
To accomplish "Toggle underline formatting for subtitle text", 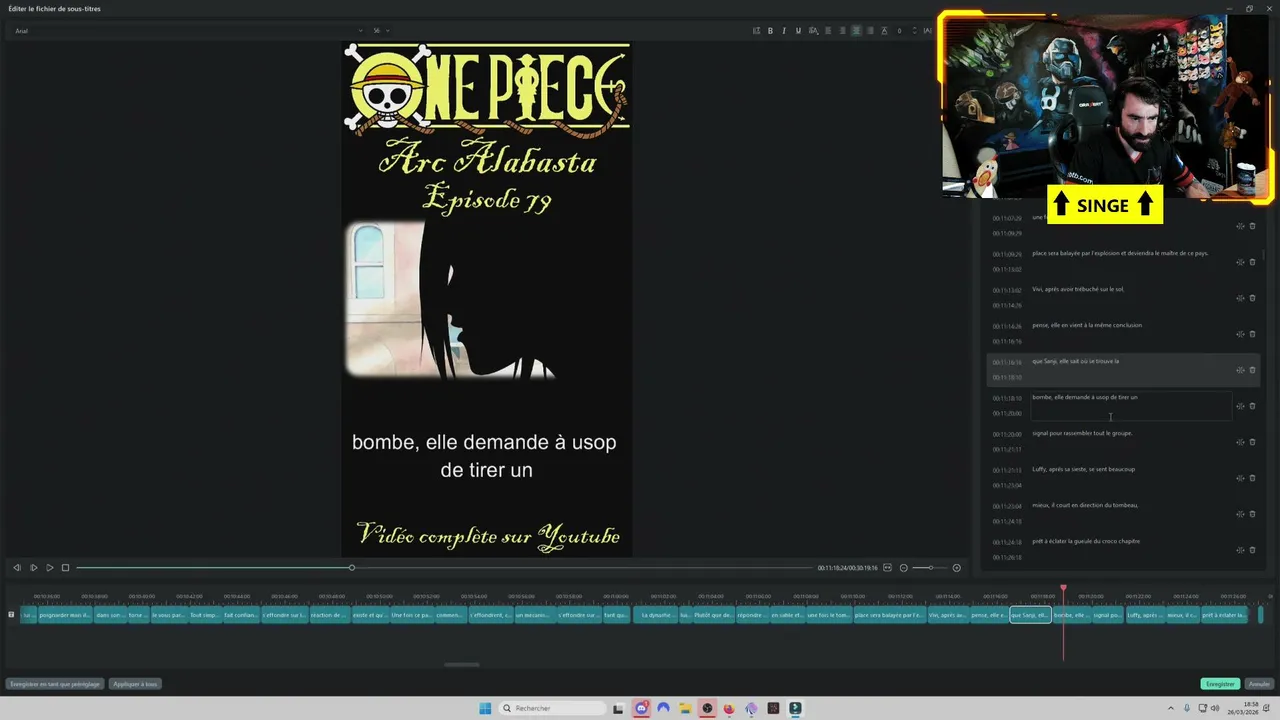I will [x=798, y=31].
